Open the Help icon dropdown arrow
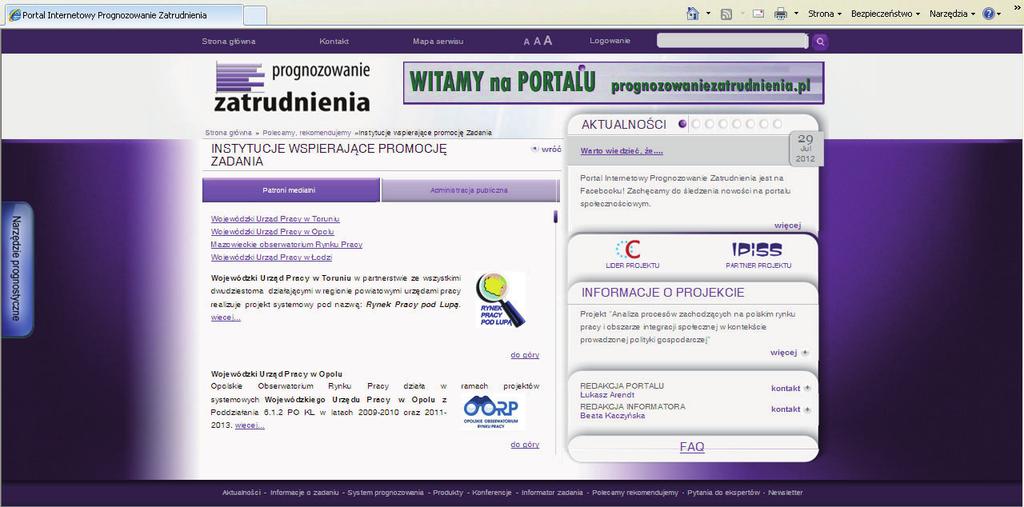1024x507 pixels. coord(999,14)
